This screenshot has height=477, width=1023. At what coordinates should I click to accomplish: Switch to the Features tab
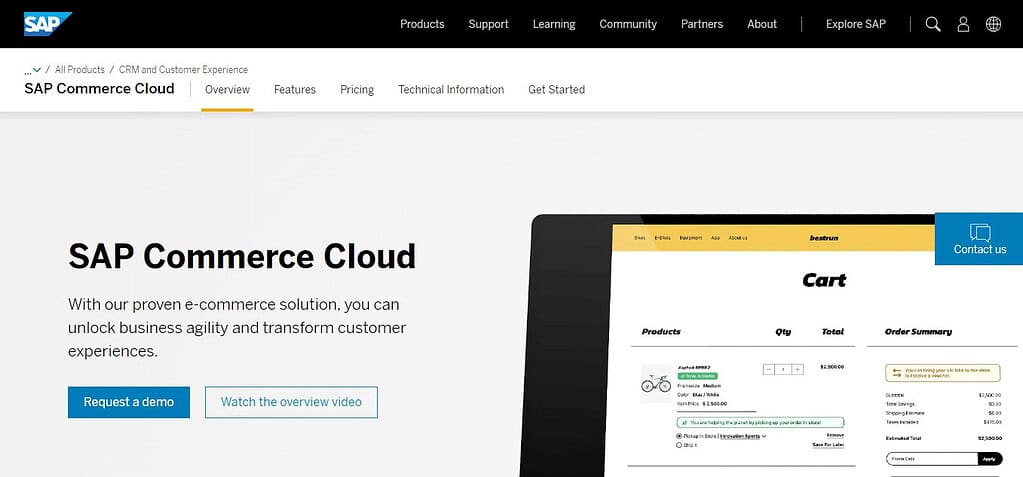click(295, 90)
